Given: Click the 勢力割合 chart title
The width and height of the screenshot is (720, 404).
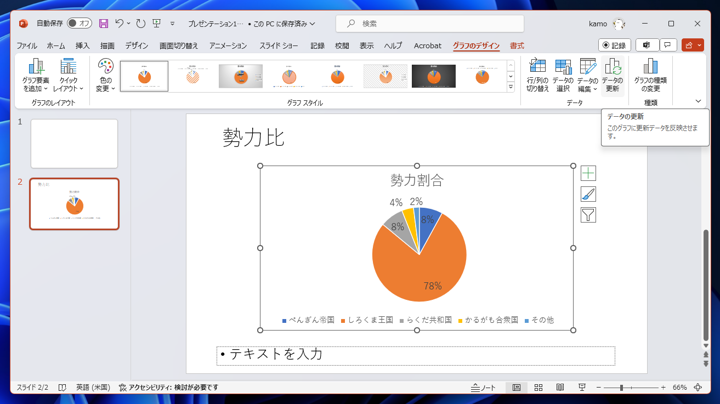Looking at the screenshot, I should (417, 180).
